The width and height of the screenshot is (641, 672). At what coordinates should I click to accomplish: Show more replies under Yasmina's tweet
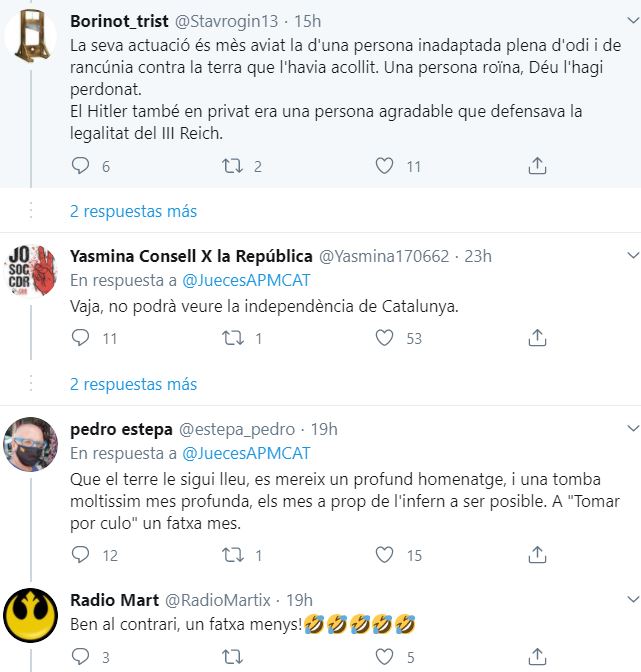point(133,384)
